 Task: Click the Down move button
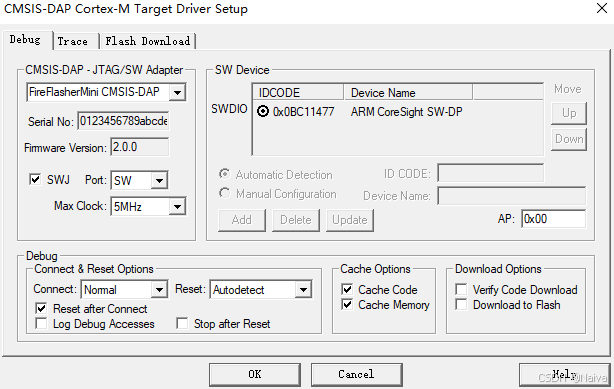569,139
